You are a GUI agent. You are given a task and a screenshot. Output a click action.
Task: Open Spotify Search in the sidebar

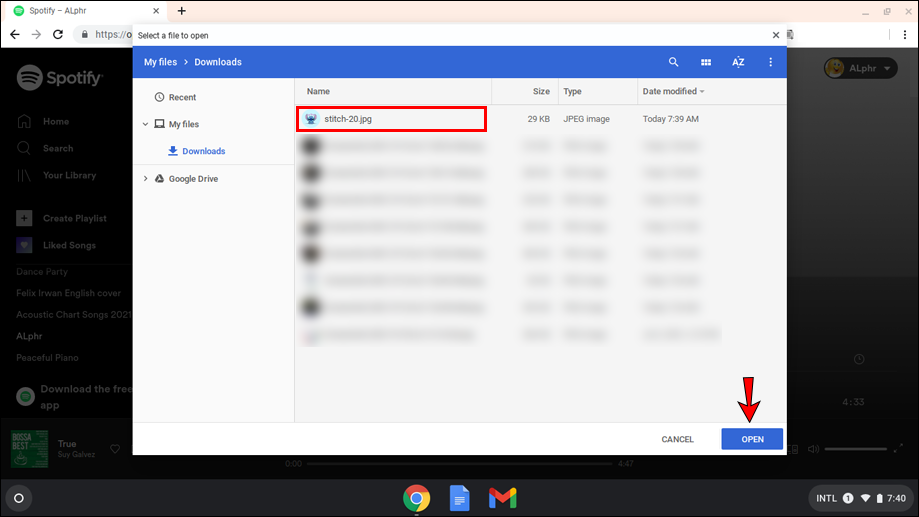[x=45, y=148]
